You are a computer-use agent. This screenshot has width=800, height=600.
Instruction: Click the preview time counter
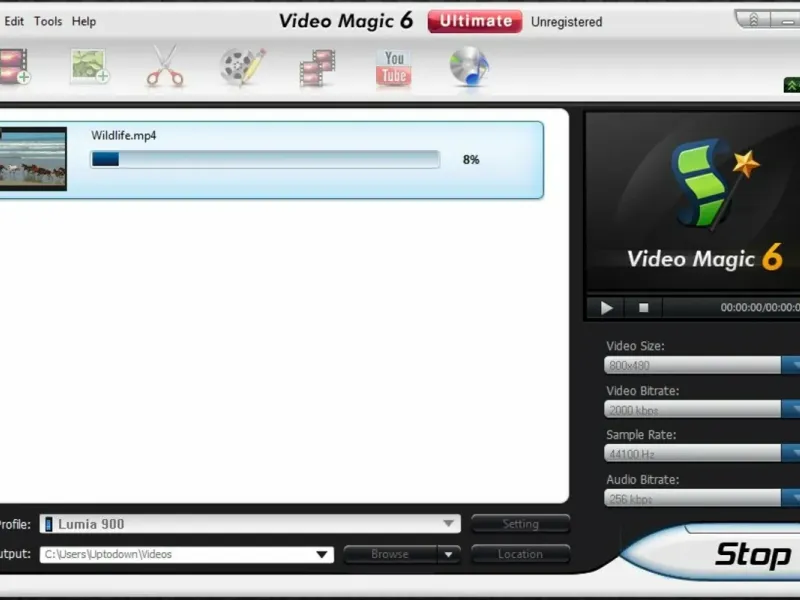point(760,307)
